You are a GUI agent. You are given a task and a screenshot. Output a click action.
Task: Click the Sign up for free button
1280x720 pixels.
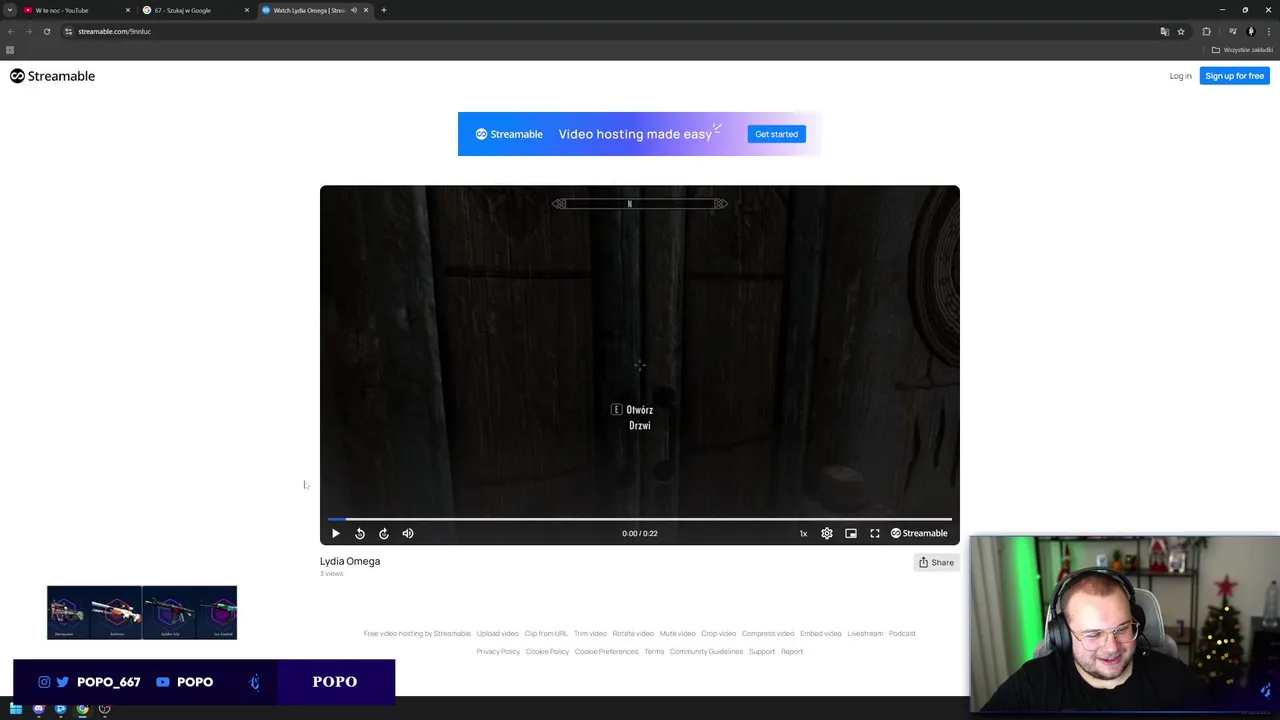1234,76
